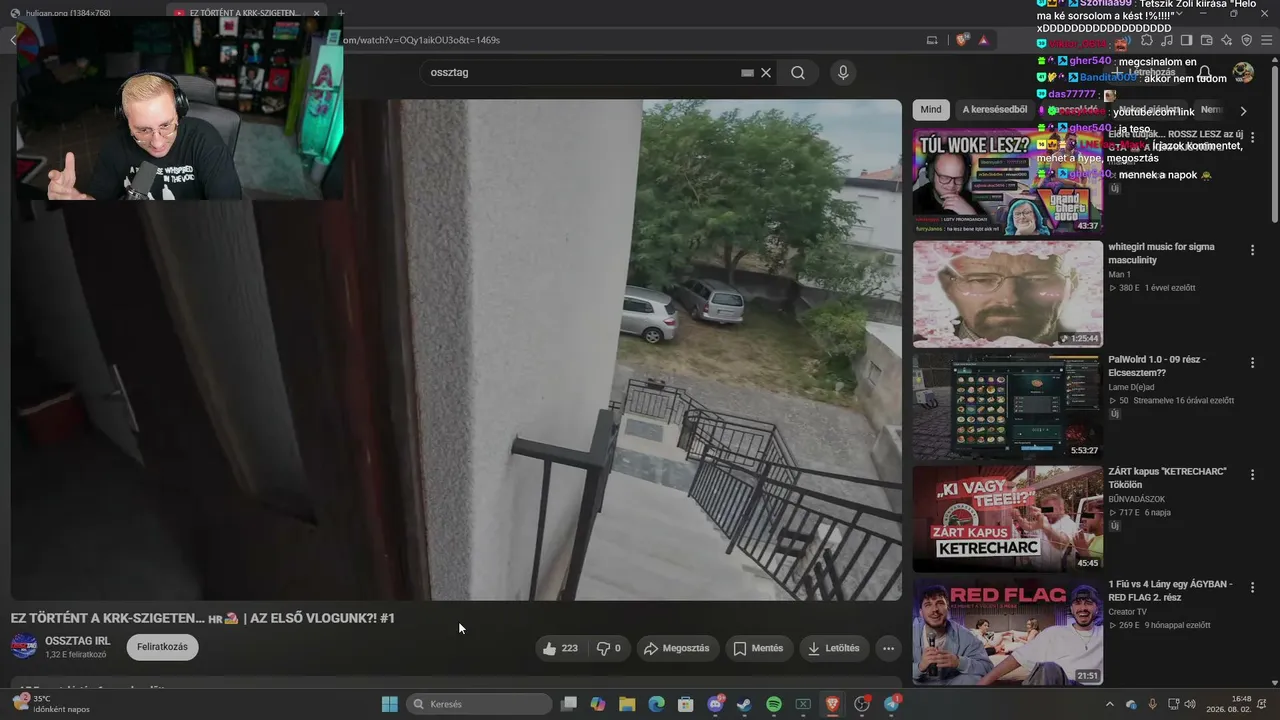Open the Brave Wallet icon
The height and width of the screenshot is (720, 1280).
(x=1206, y=40)
